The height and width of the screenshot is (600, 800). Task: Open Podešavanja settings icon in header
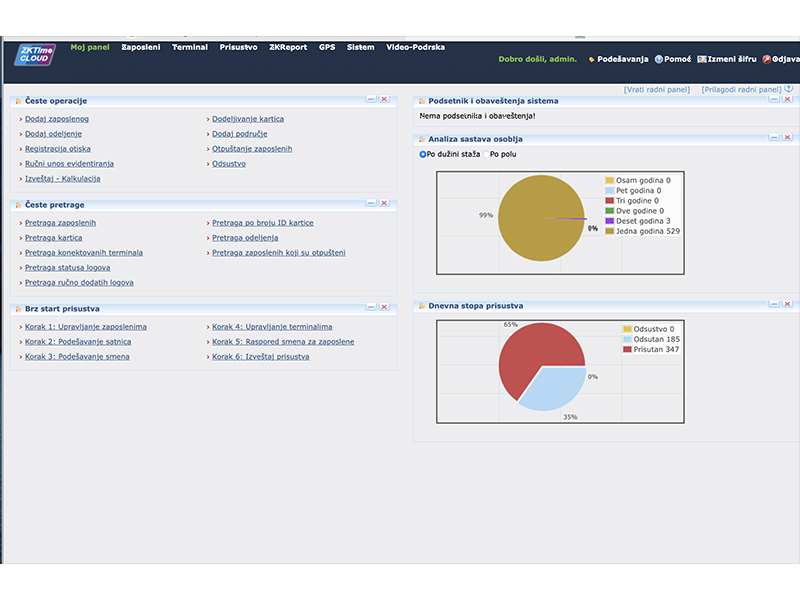pos(592,59)
